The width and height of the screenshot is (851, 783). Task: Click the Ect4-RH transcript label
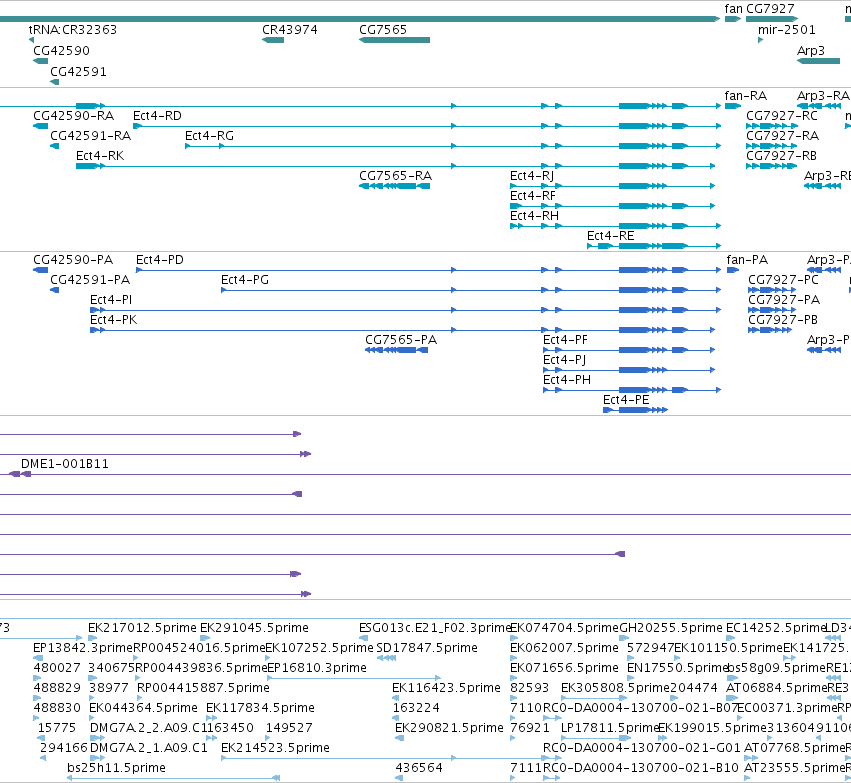(x=535, y=216)
